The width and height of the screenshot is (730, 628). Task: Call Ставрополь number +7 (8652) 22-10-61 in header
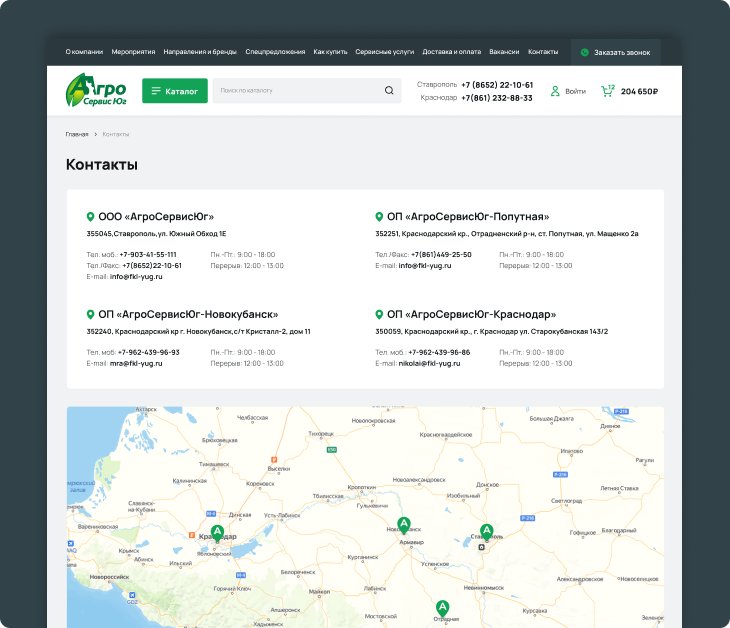497,85
